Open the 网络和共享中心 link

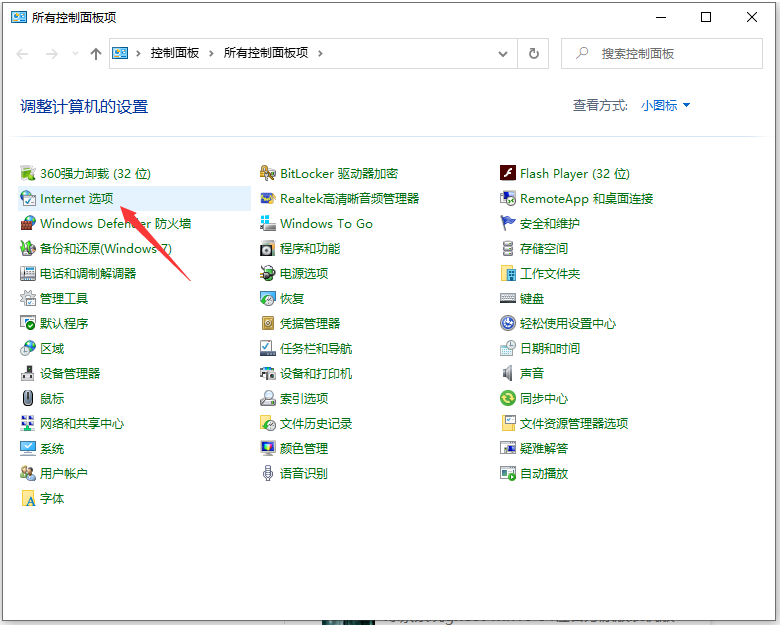point(82,424)
